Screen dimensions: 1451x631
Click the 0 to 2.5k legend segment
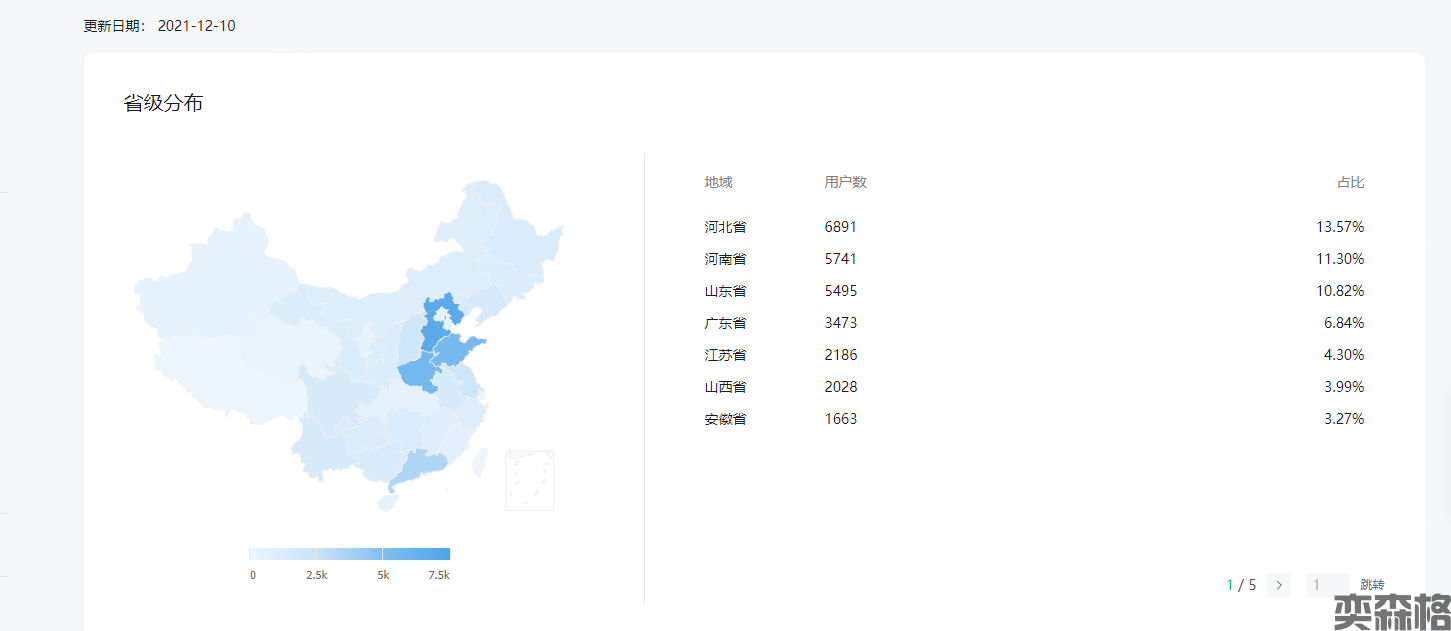283,554
